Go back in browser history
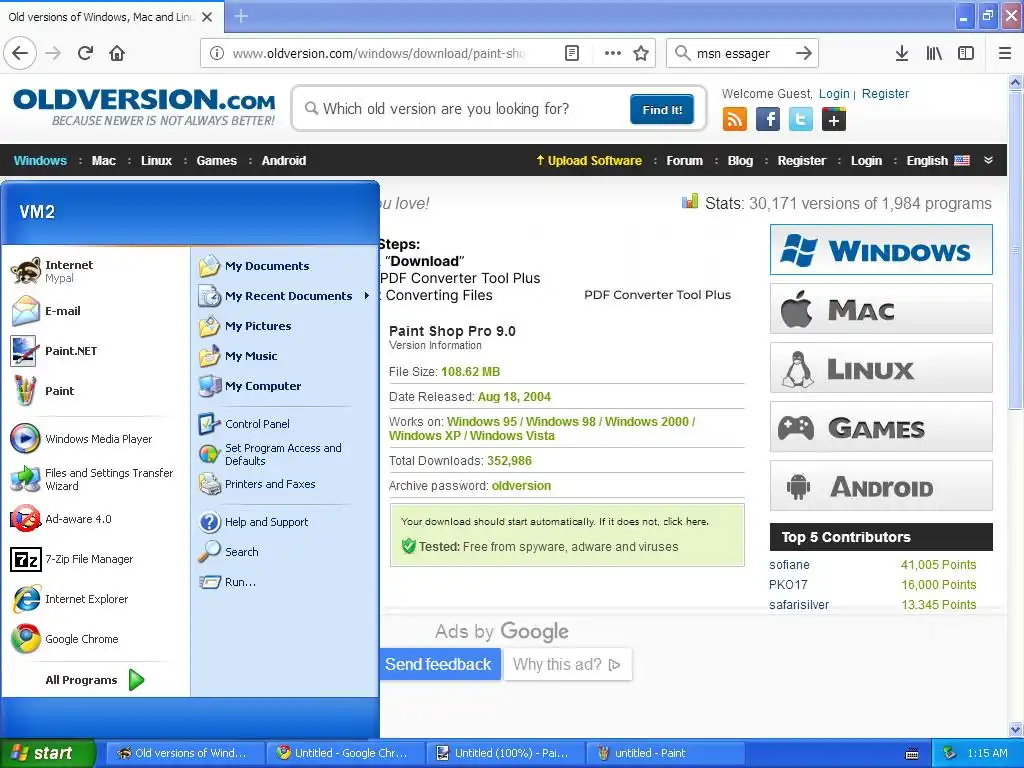Image resolution: width=1024 pixels, height=768 pixels. 20,53
